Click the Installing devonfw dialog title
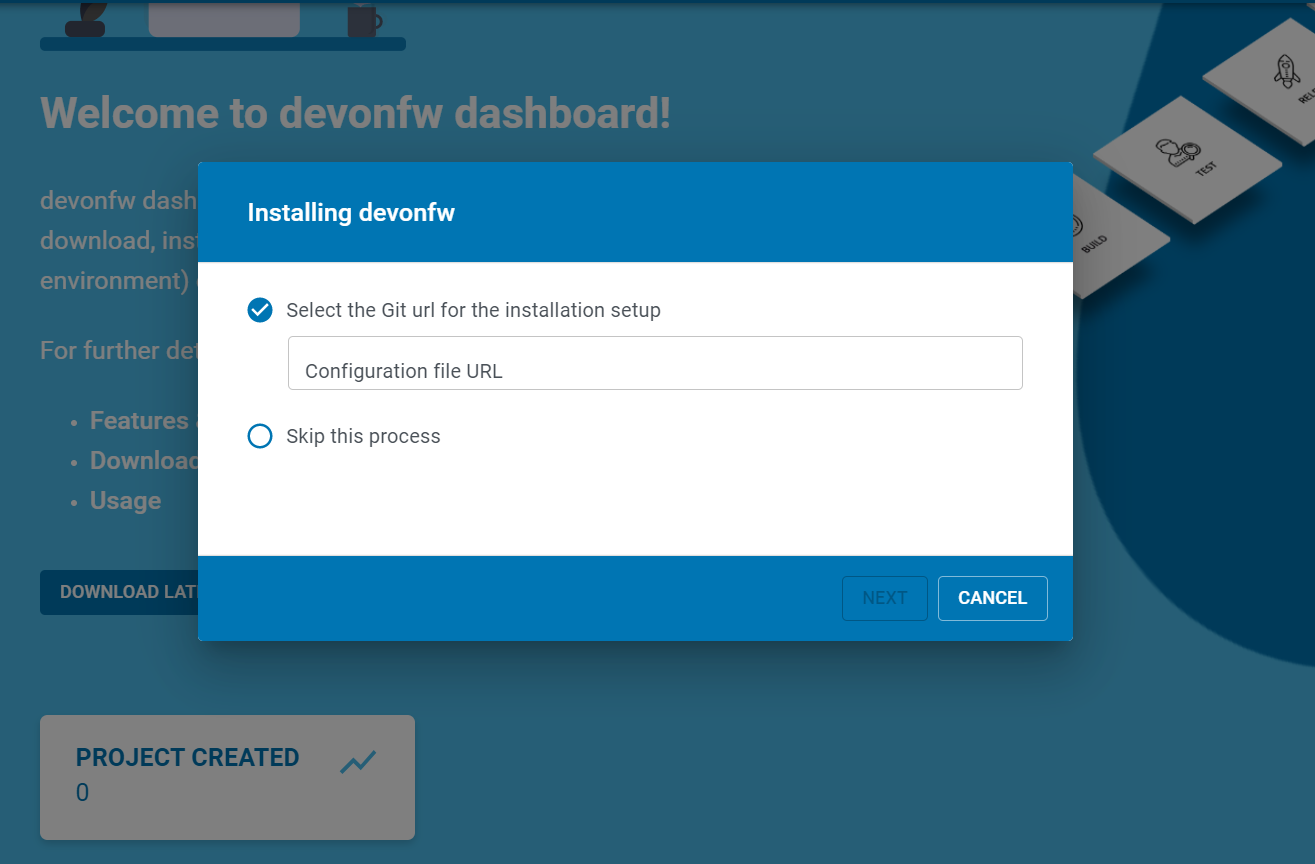This screenshot has height=864, width=1315. tap(351, 212)
